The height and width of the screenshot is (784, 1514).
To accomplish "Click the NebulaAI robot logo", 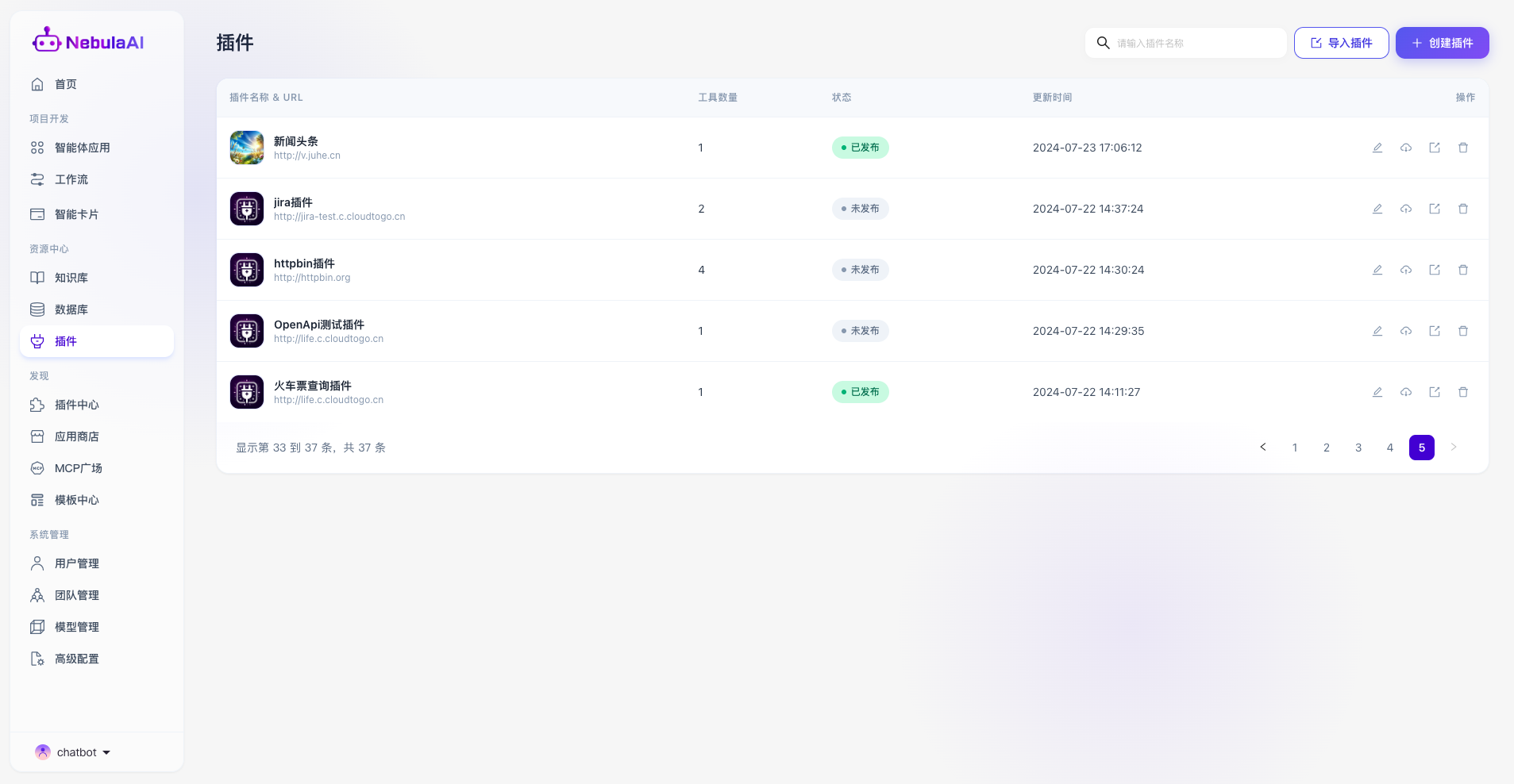I will tap(46, 40).
